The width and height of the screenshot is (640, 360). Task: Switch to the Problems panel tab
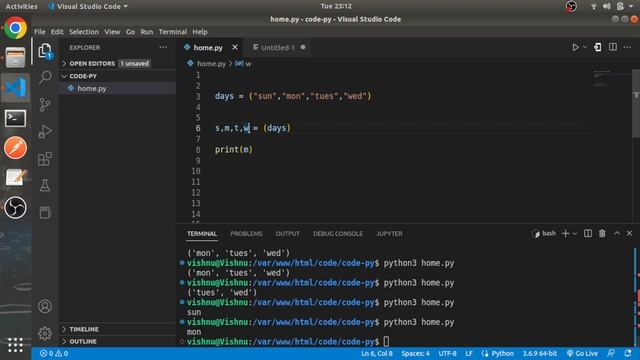click(246, 233)
